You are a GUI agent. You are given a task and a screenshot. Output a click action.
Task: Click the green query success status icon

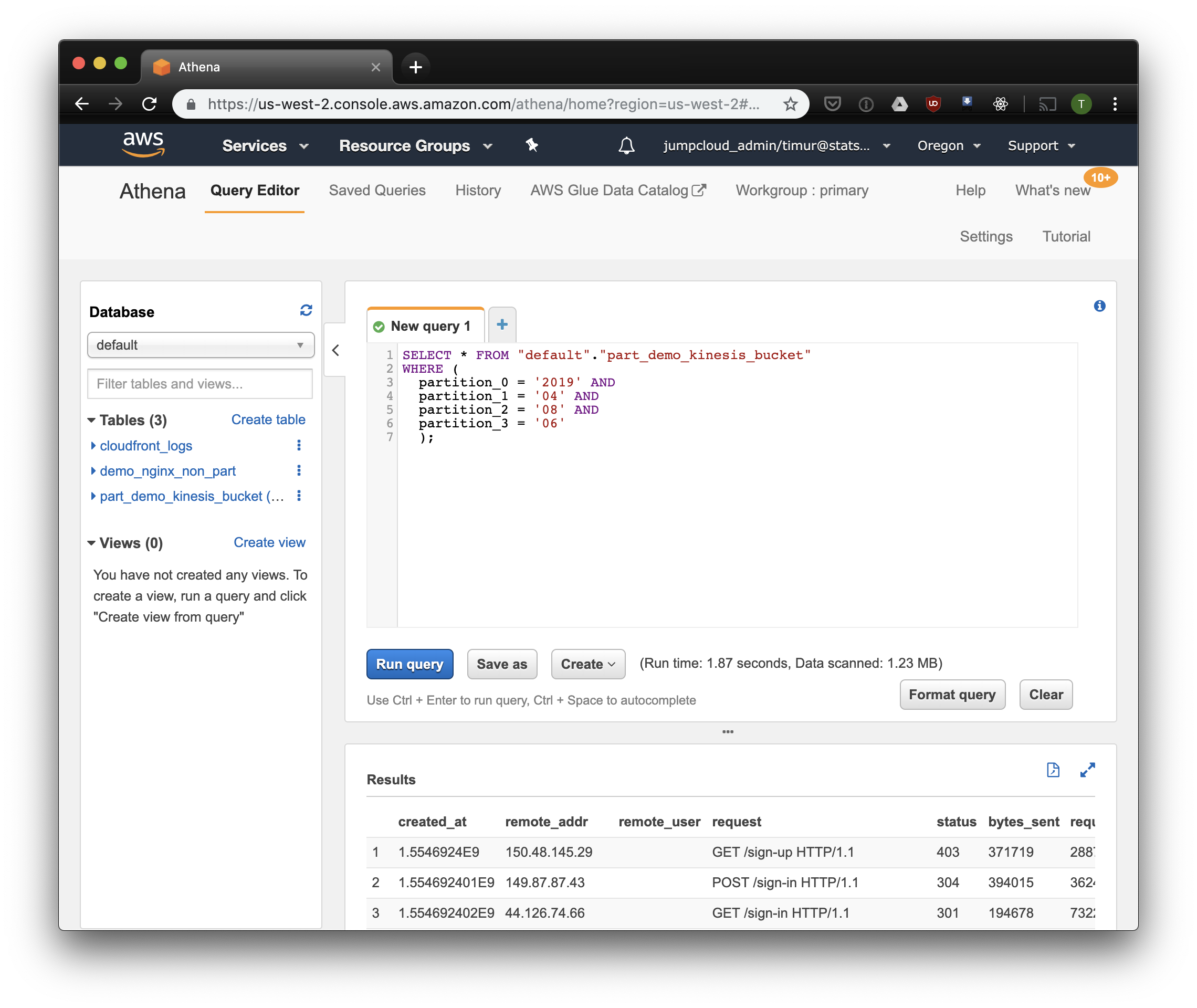click(x=379, y=325)
